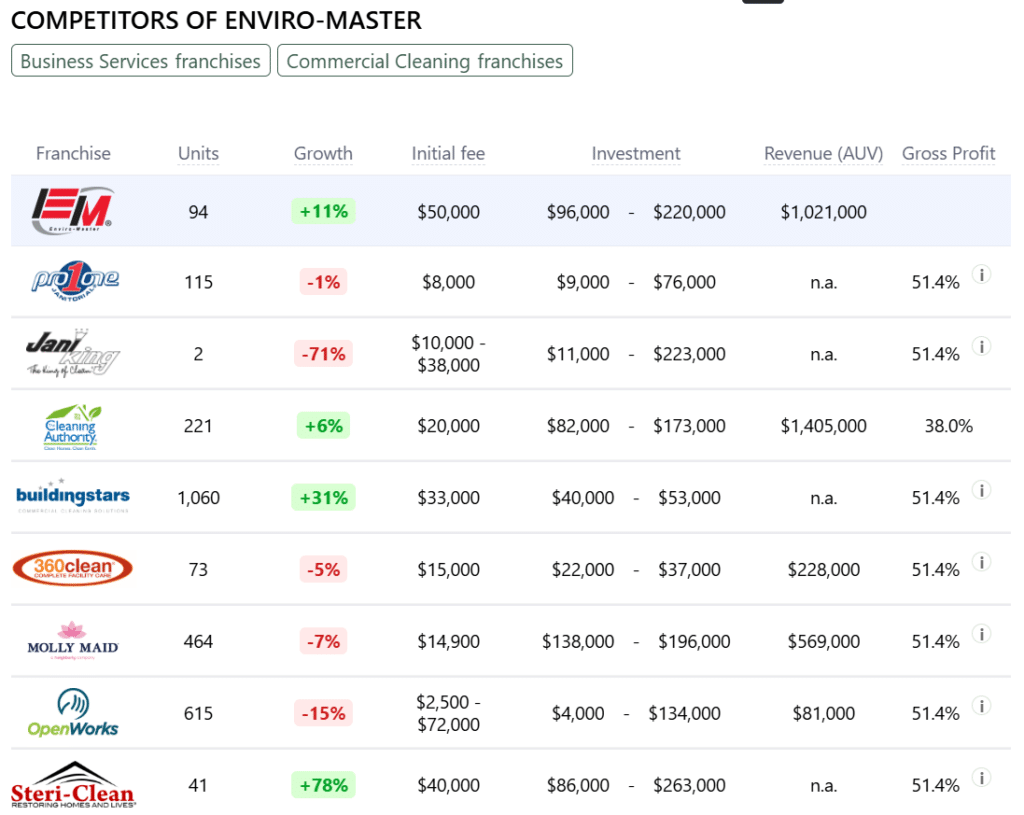Click the $1,021,000 revenue value

click(824, 212)
